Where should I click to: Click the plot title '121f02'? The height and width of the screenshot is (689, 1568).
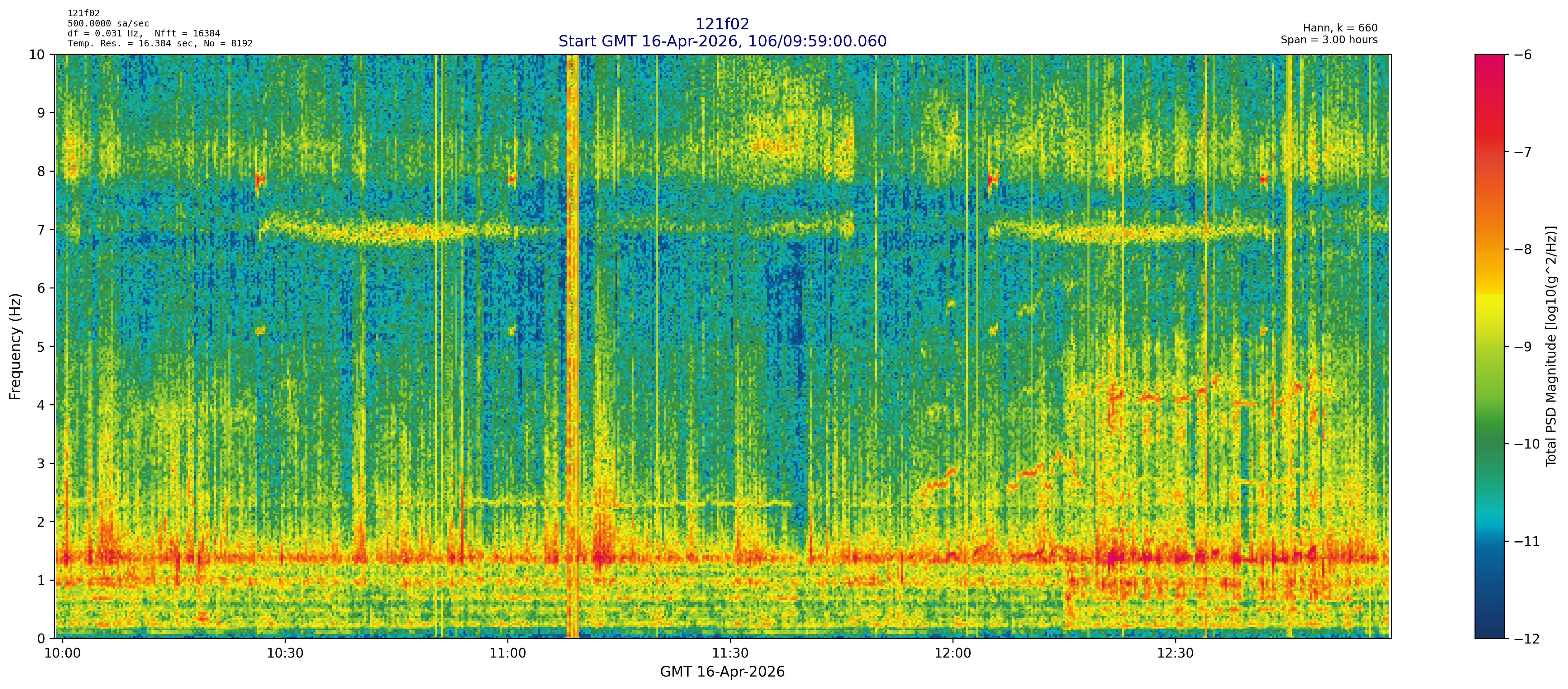[722, 24]
